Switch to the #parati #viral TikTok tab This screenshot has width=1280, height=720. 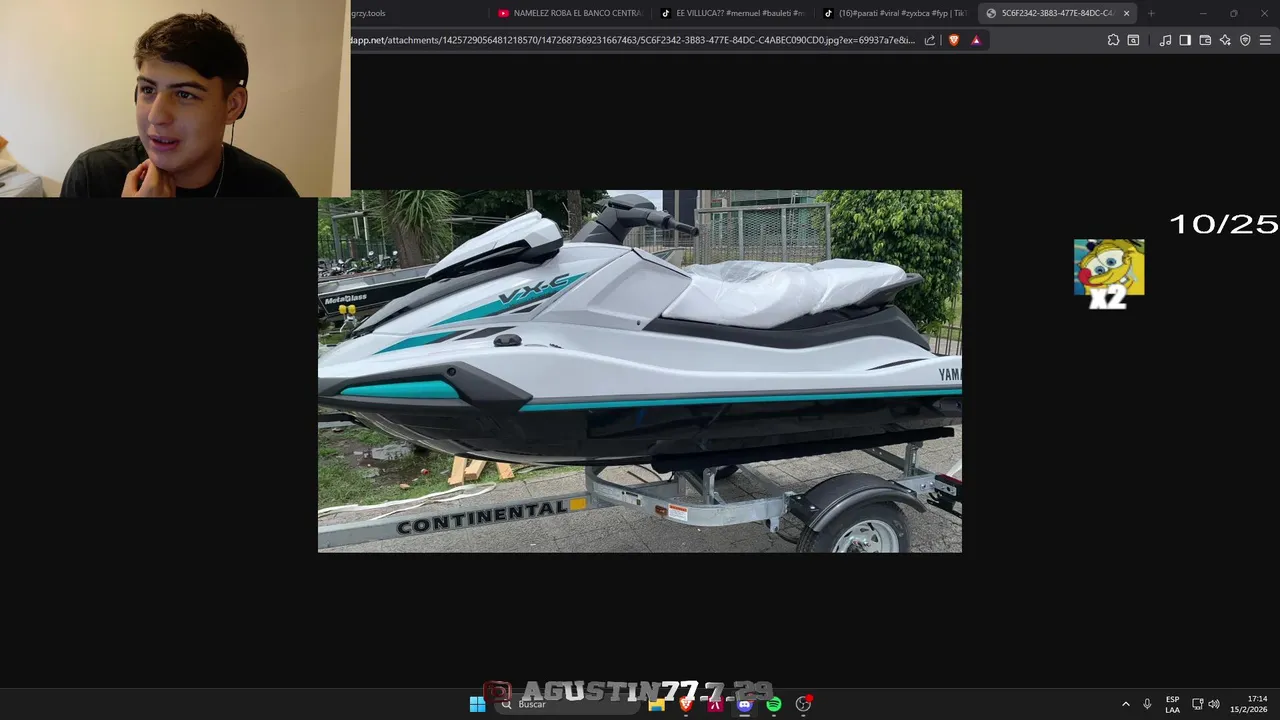coord(894,13)
